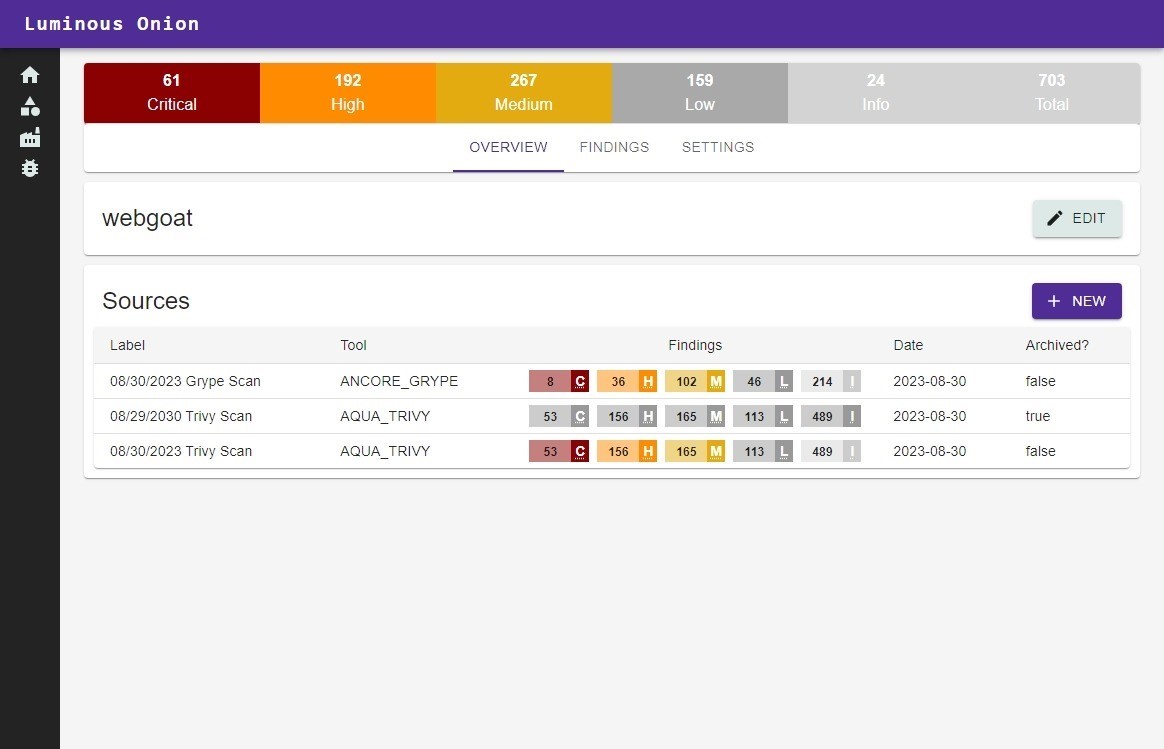The height and width of the screenshot is (749, 1164).
Task: Click archived value true in 08/29/2030 row
Action: point(1038,416)
